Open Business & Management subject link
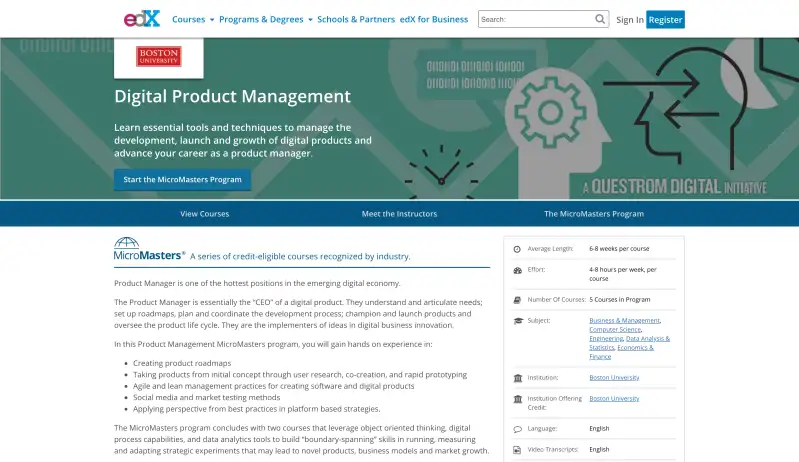This screenshot has width=799, height=462. pyautogui.click(x=624, y=320)
